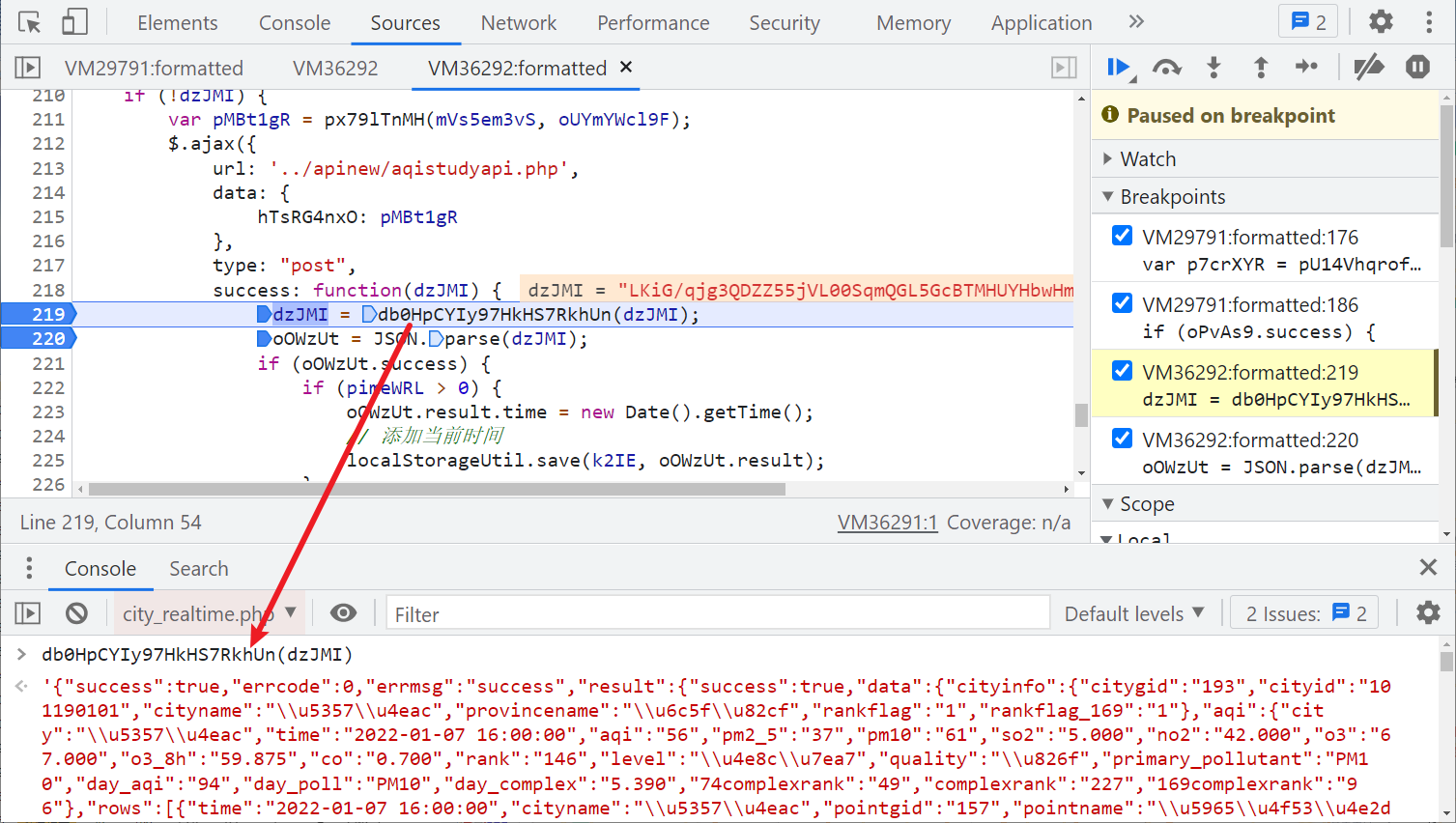Click the inline breakpoint marker before dzJMI
The image size is (1456, 823).
tap(264, 314)
